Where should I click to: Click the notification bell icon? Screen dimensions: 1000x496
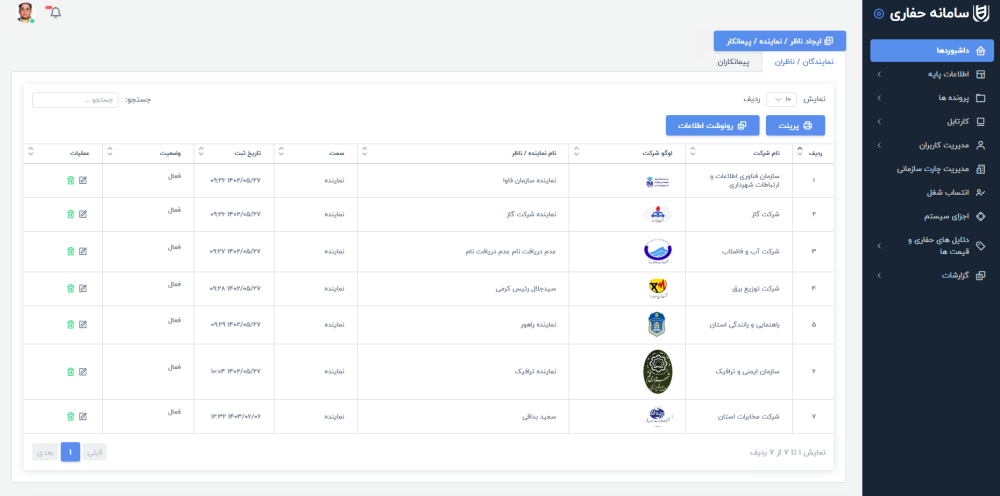point(54,12)
